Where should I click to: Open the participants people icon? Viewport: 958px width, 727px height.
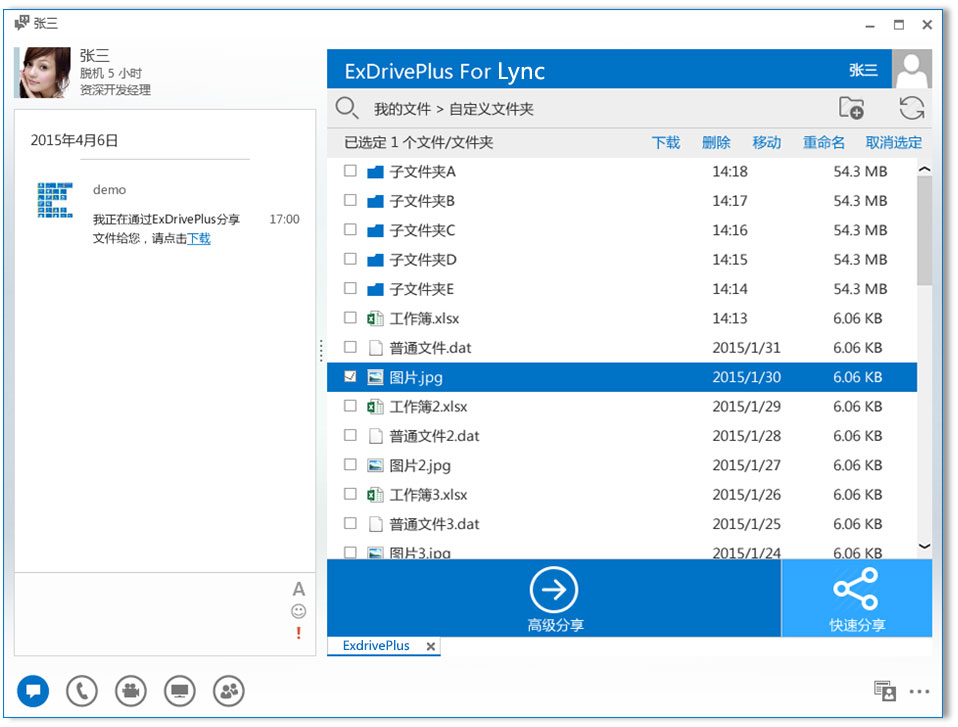229,691
